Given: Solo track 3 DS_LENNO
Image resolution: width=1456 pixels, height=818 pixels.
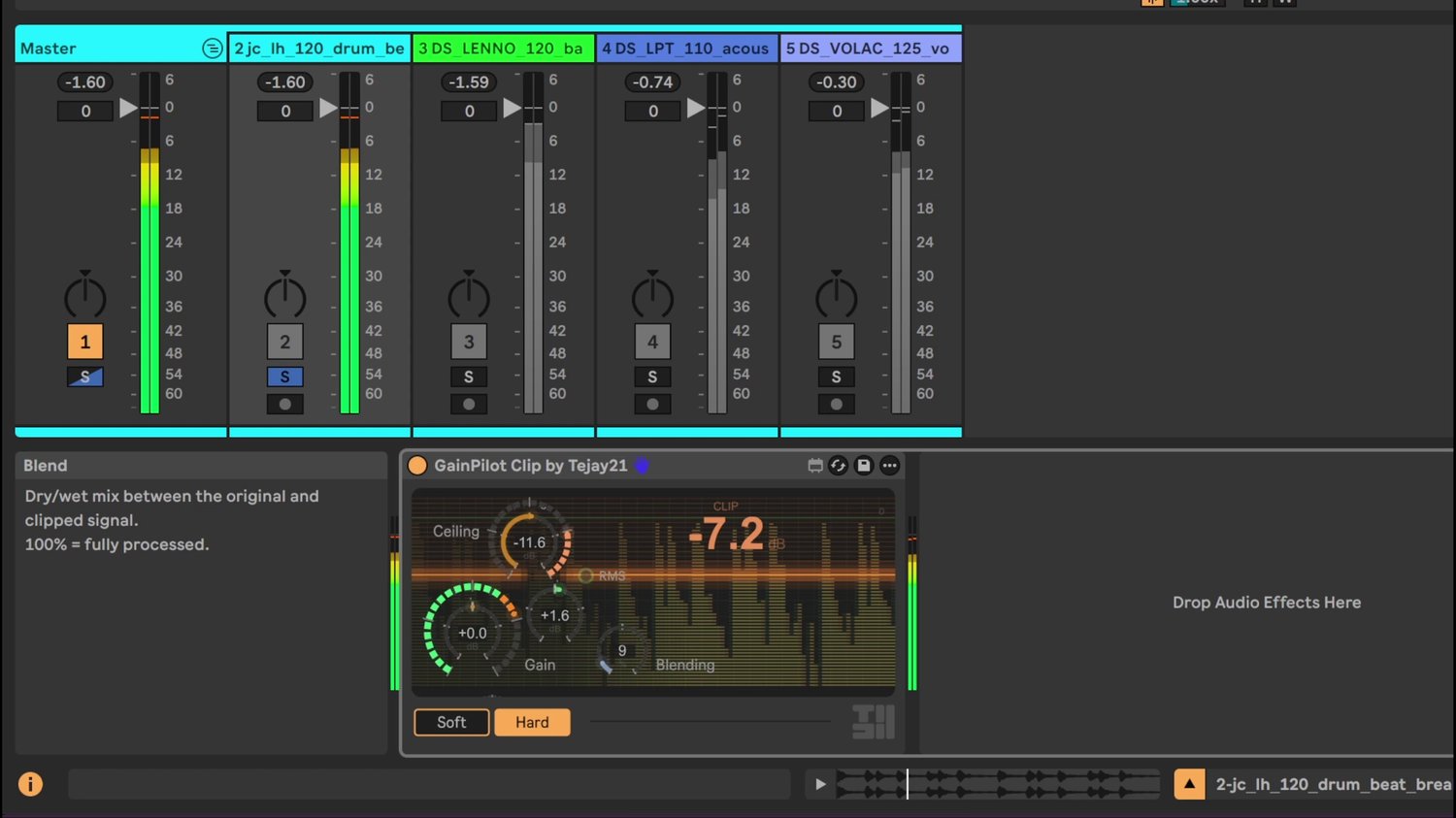Looking at the screenshot, I should click(469, 376).
